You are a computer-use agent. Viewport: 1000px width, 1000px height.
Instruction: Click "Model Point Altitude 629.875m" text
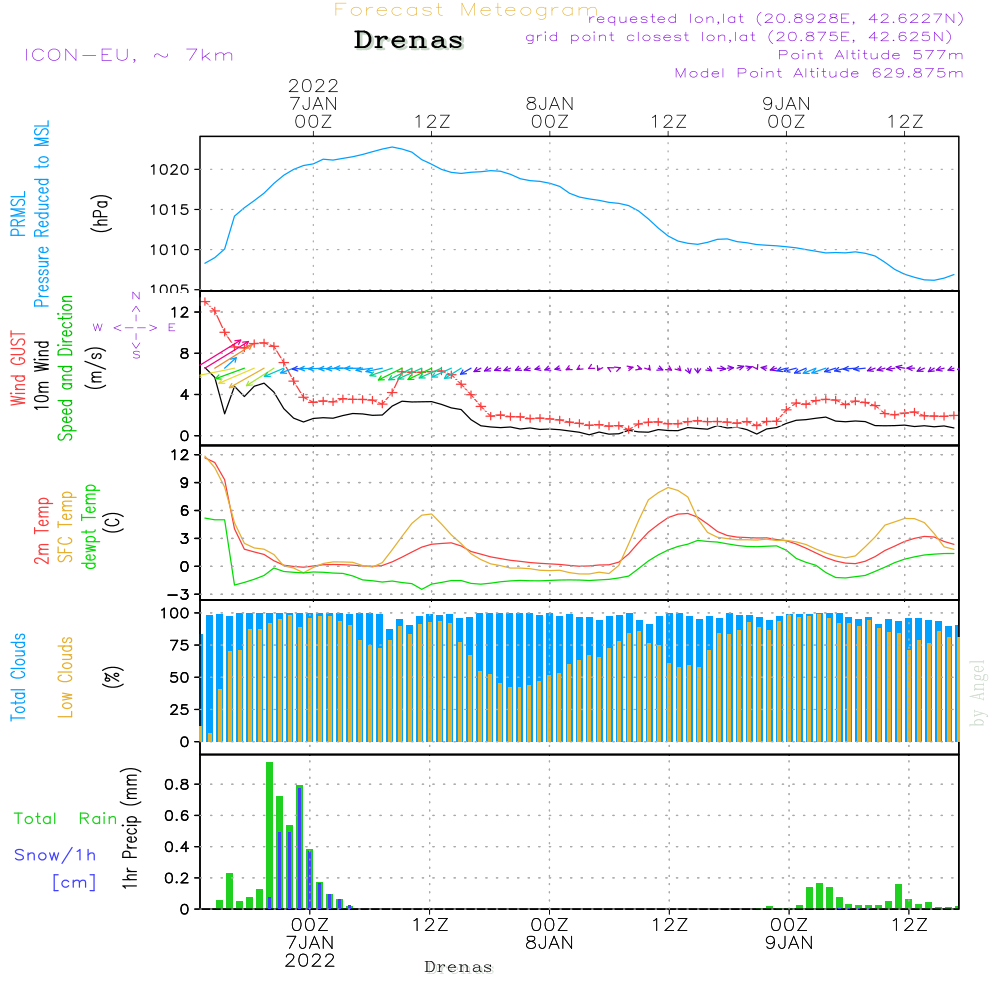point(819,73)
